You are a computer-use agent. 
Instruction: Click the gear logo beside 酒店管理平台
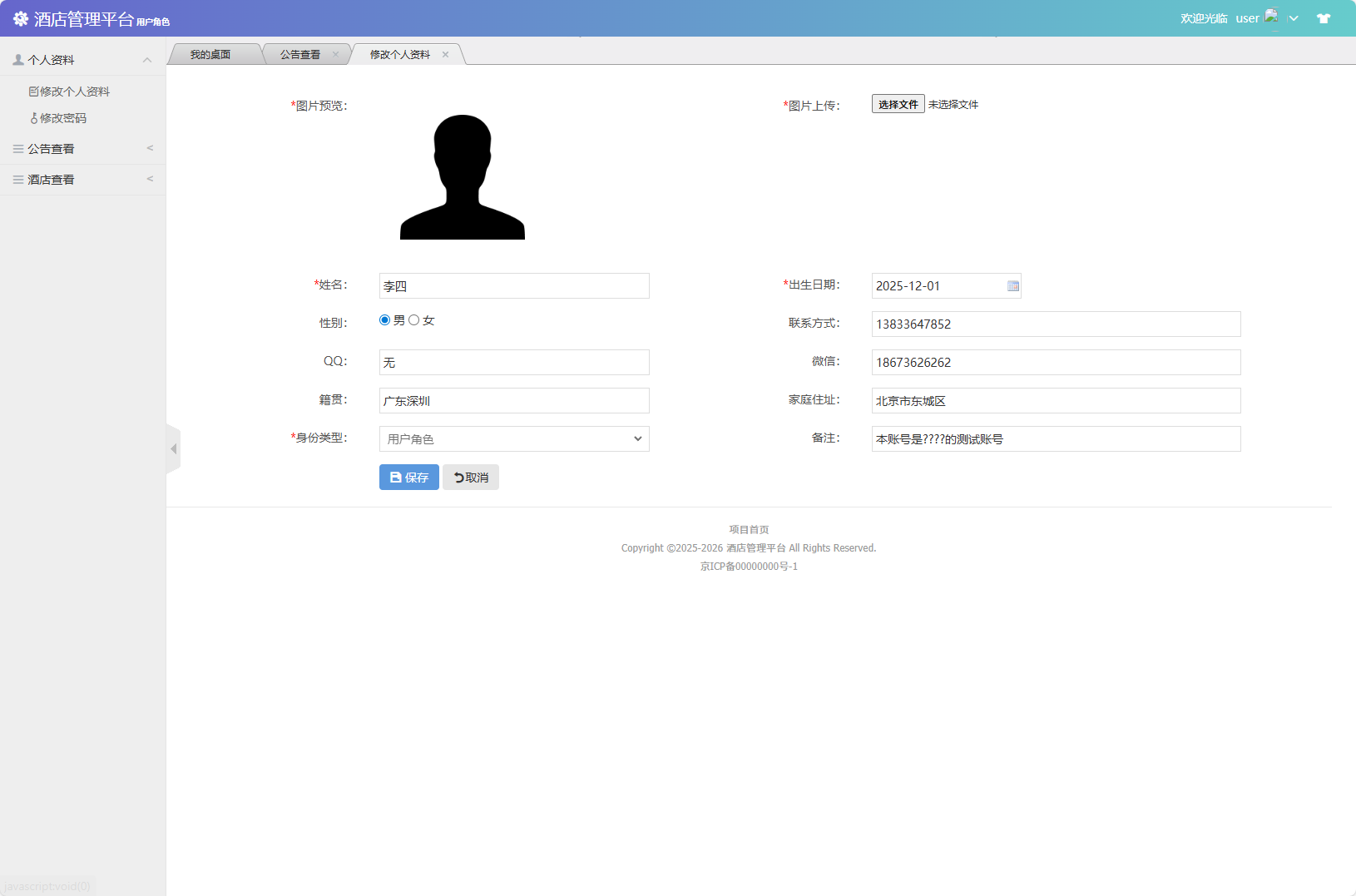(x=20, y=17)
